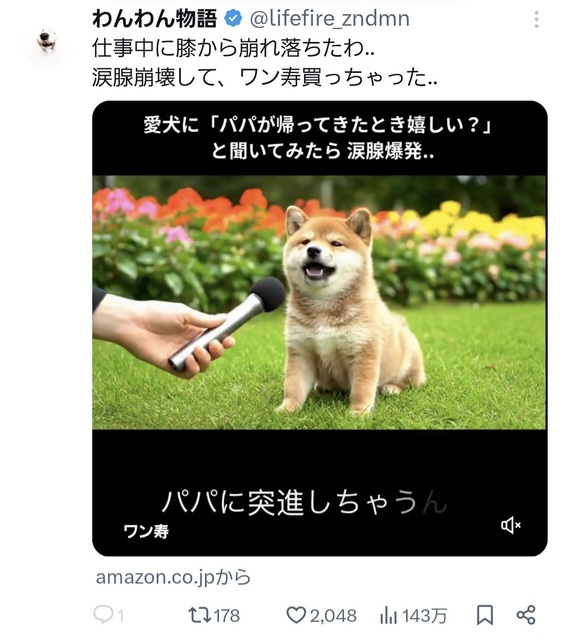Viewport: 566px width, 640px height.
Task: Open the three-dot more options menu
Action: [536, 19]
